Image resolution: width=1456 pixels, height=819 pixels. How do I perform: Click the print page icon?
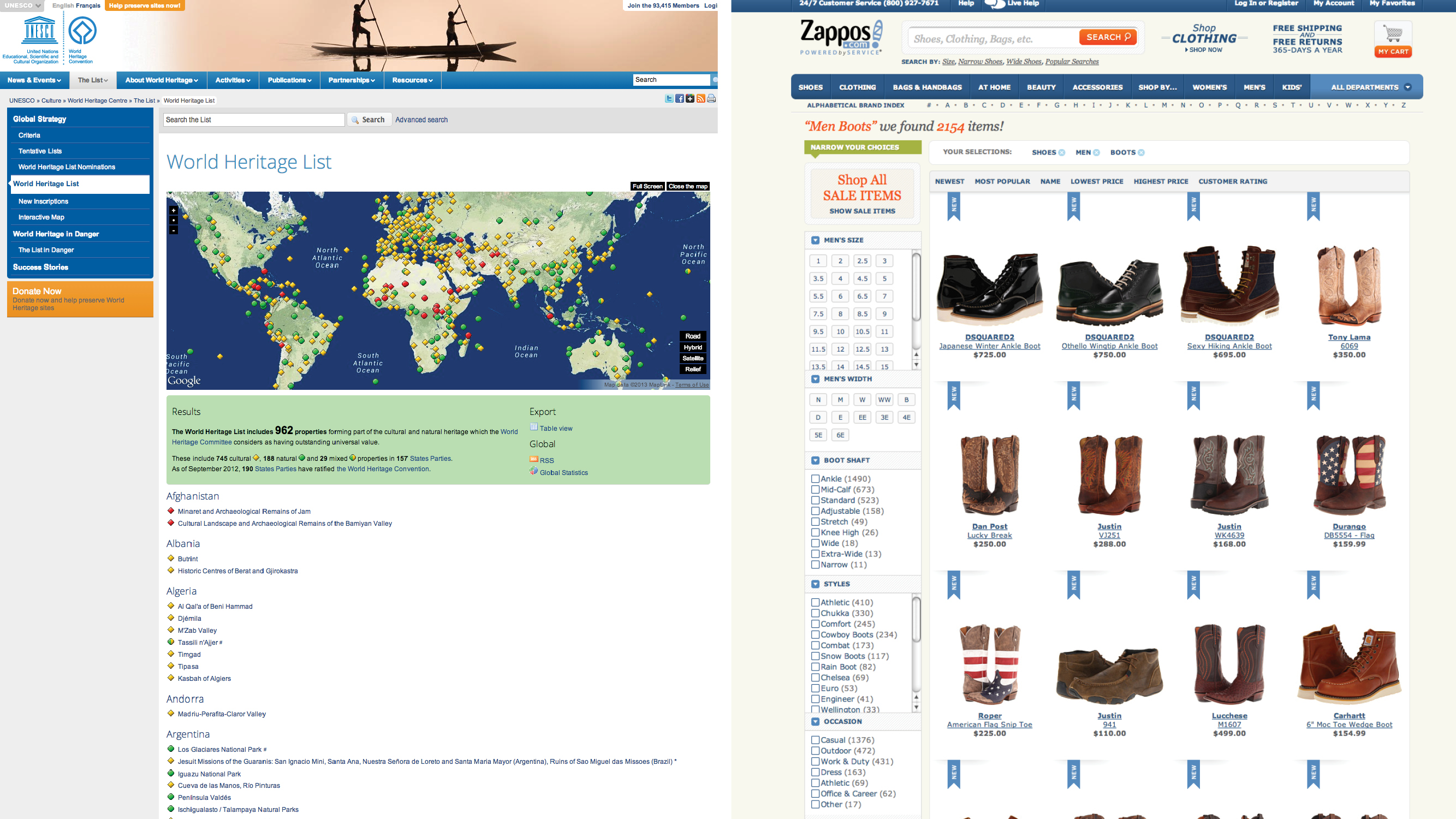711,99
